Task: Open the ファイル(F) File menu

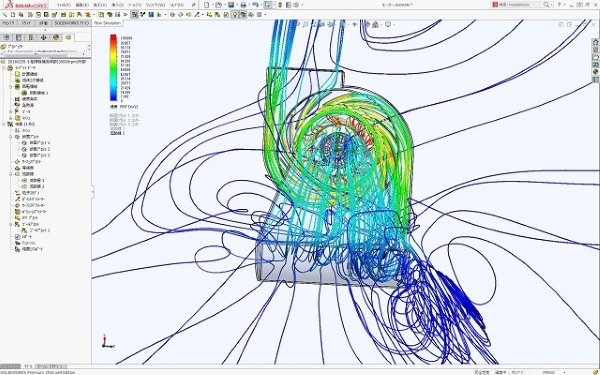Action: pos(64,5)
